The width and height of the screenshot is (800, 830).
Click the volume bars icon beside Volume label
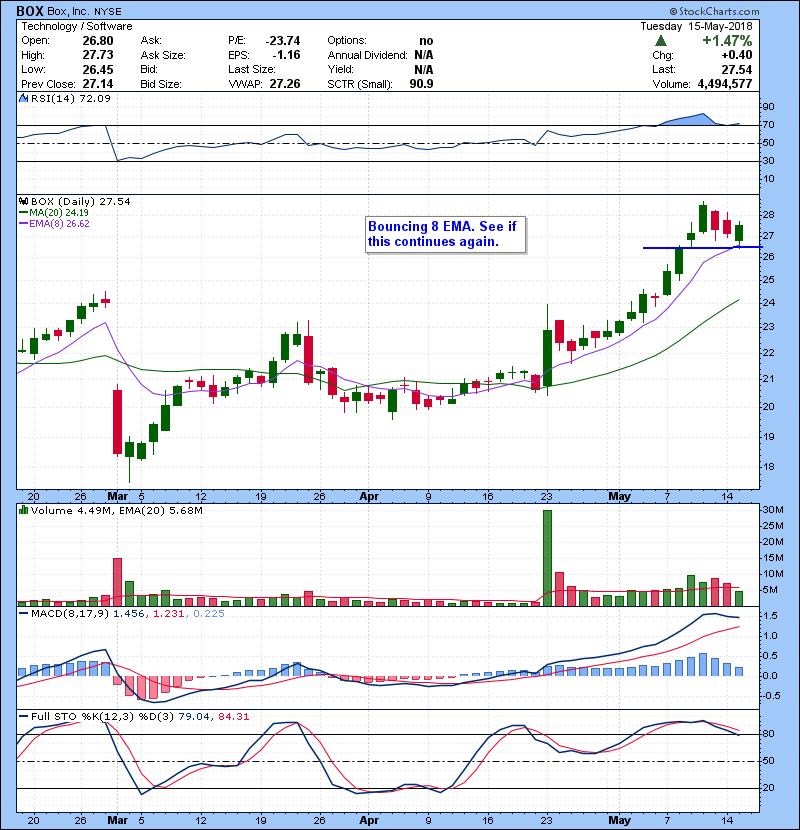(23, 510)
